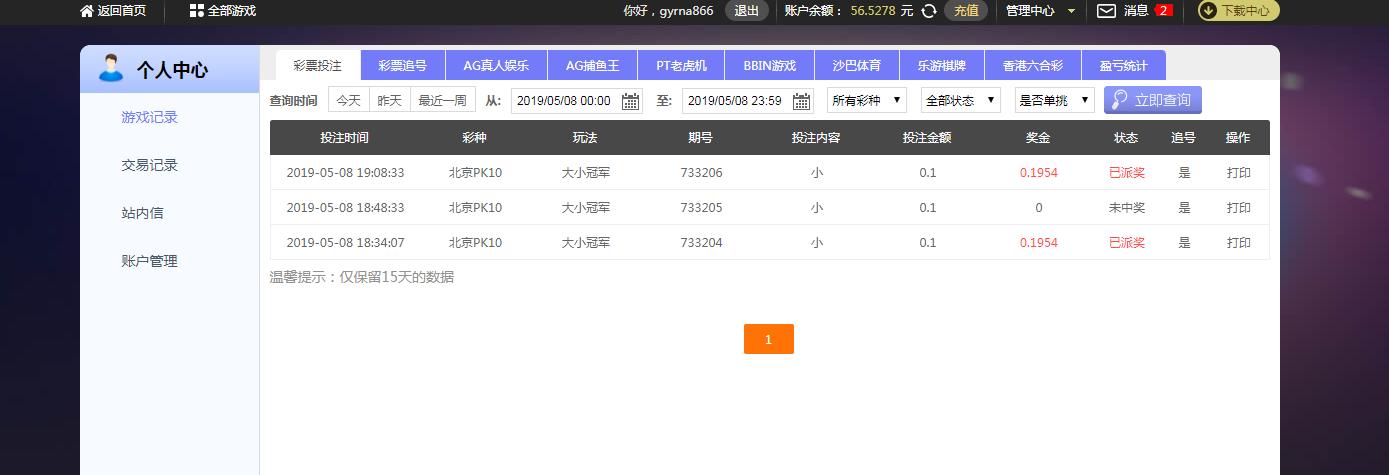This screenshot has height=475, width=1389.
Task: Click the refresh balance icon
Action: click(x=928, y=11)
